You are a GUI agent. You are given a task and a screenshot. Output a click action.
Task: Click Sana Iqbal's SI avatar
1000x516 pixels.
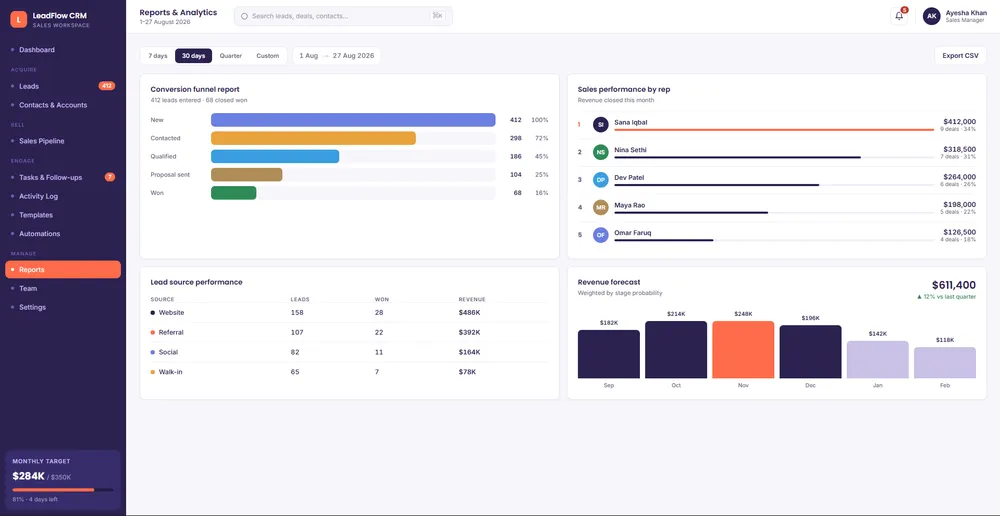pos(600,124)
